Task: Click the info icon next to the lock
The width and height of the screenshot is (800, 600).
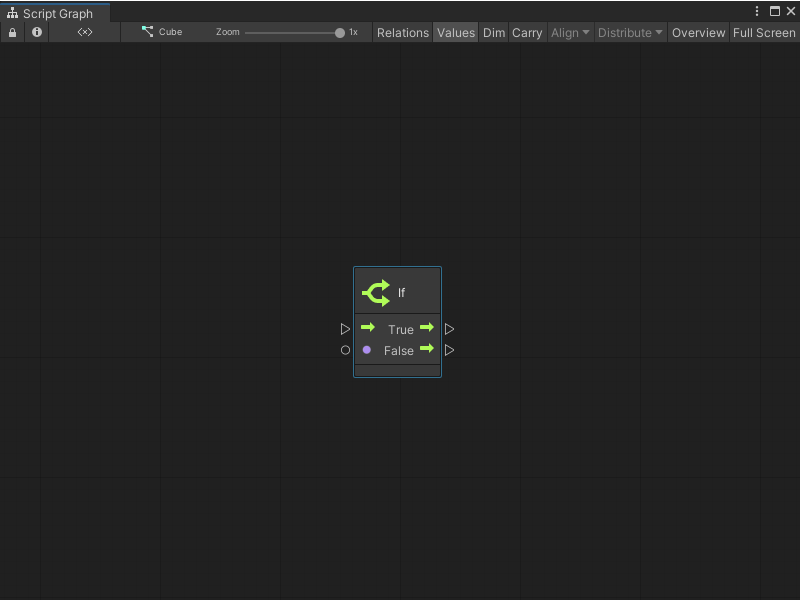Action: click(36, 32)
